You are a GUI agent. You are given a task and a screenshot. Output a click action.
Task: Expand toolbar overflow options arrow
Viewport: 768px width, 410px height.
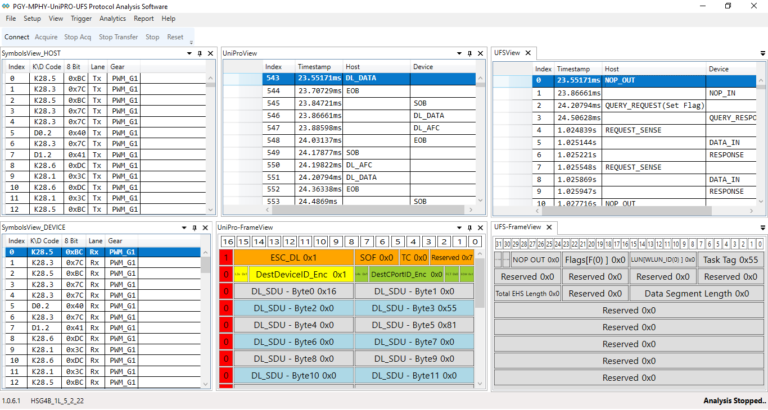pyautogui.click(x=192, y=42)
